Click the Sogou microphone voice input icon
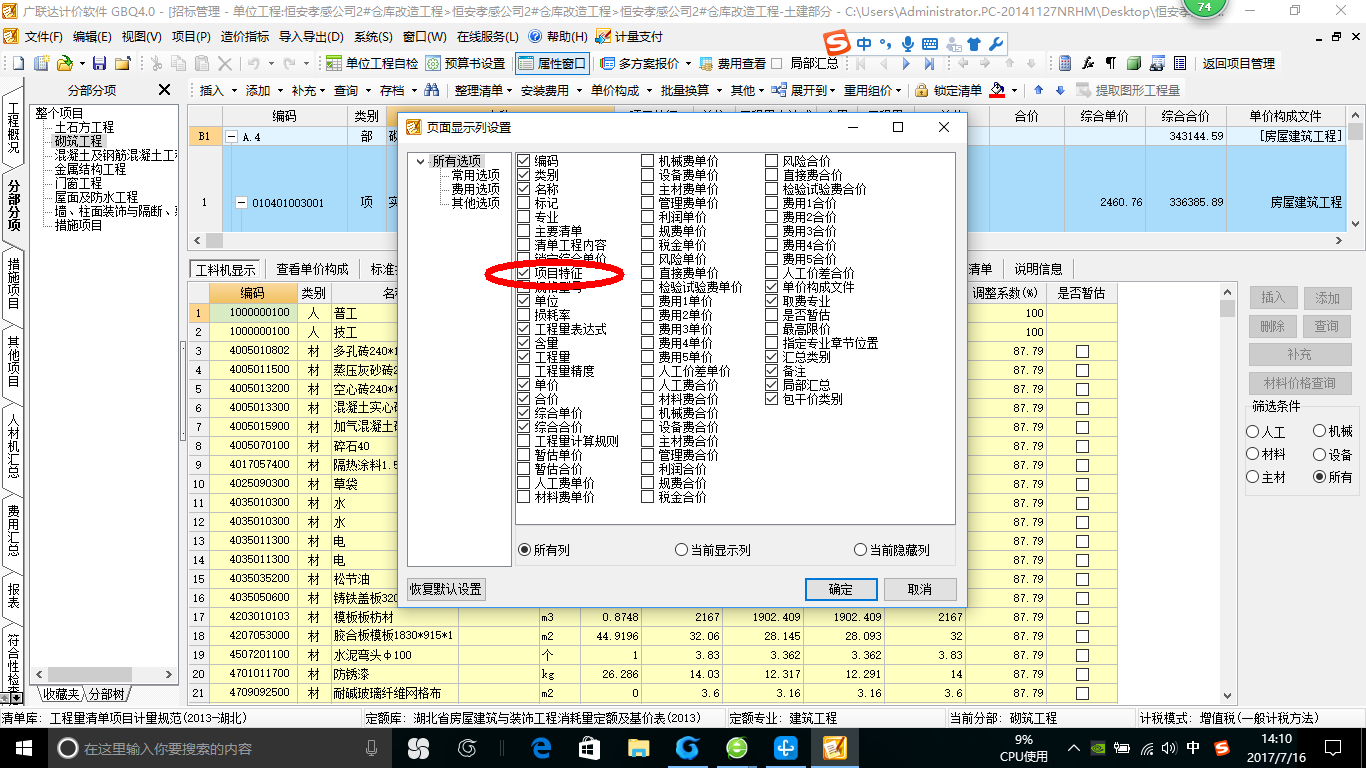Viewport: 1366px width, 768px height. pos(908,44)
